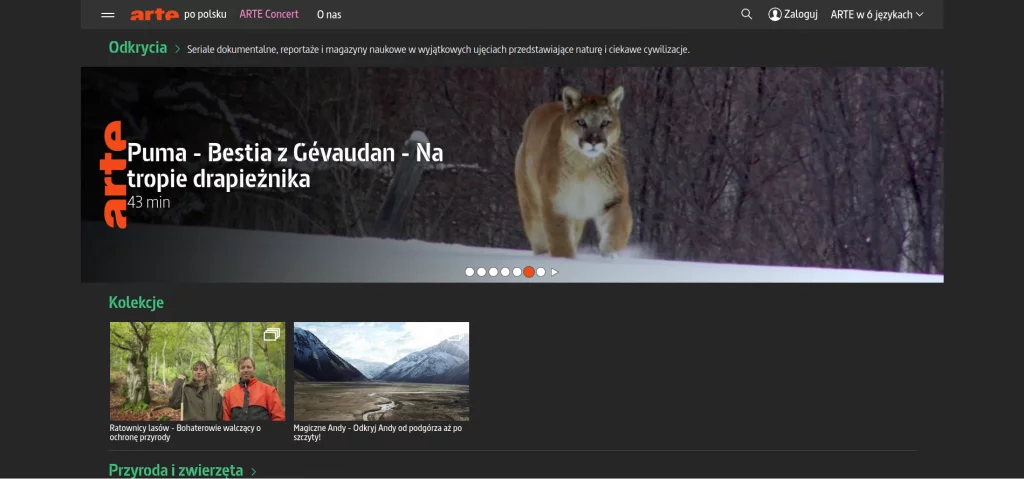Select the active orange carousel dot
The height and width of the screenshot is (479, 1024).
click(529, 272)
